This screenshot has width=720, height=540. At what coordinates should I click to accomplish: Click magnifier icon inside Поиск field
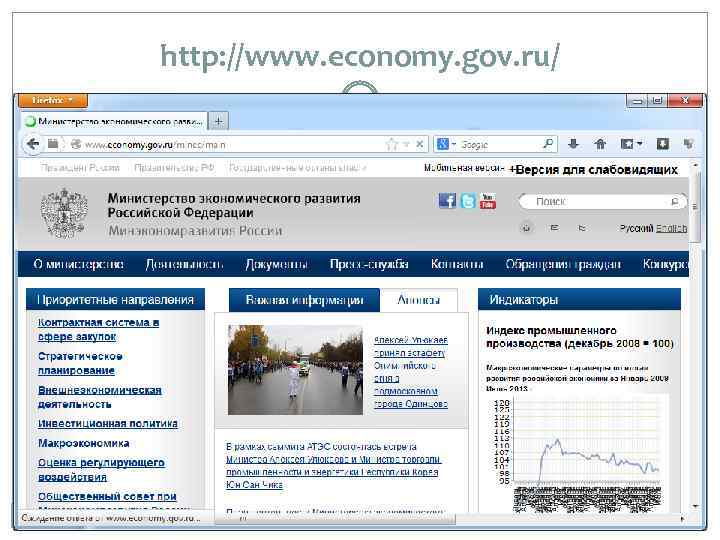(x=675, y=202)
